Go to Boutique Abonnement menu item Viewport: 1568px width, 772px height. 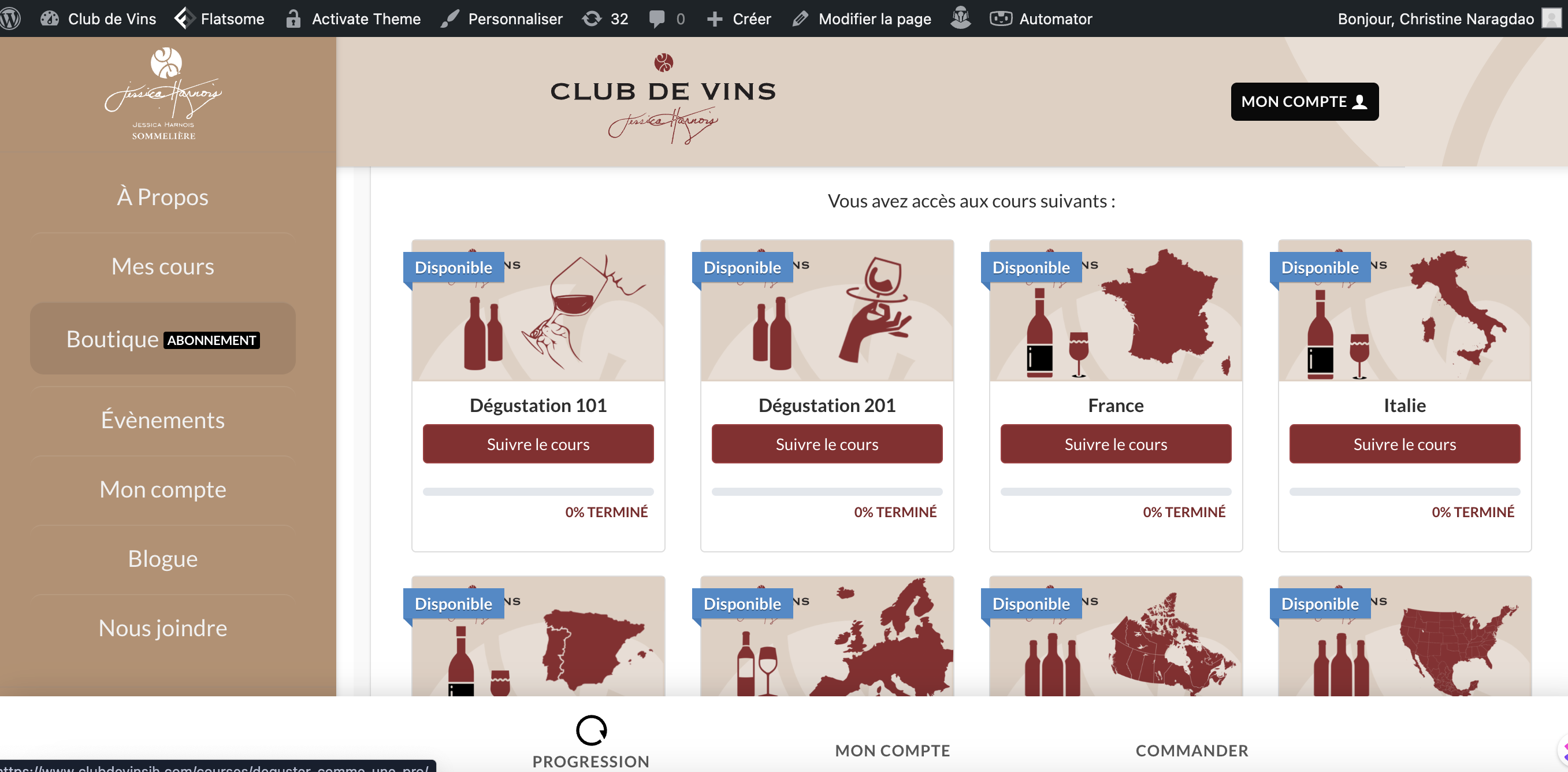[162, 339]
